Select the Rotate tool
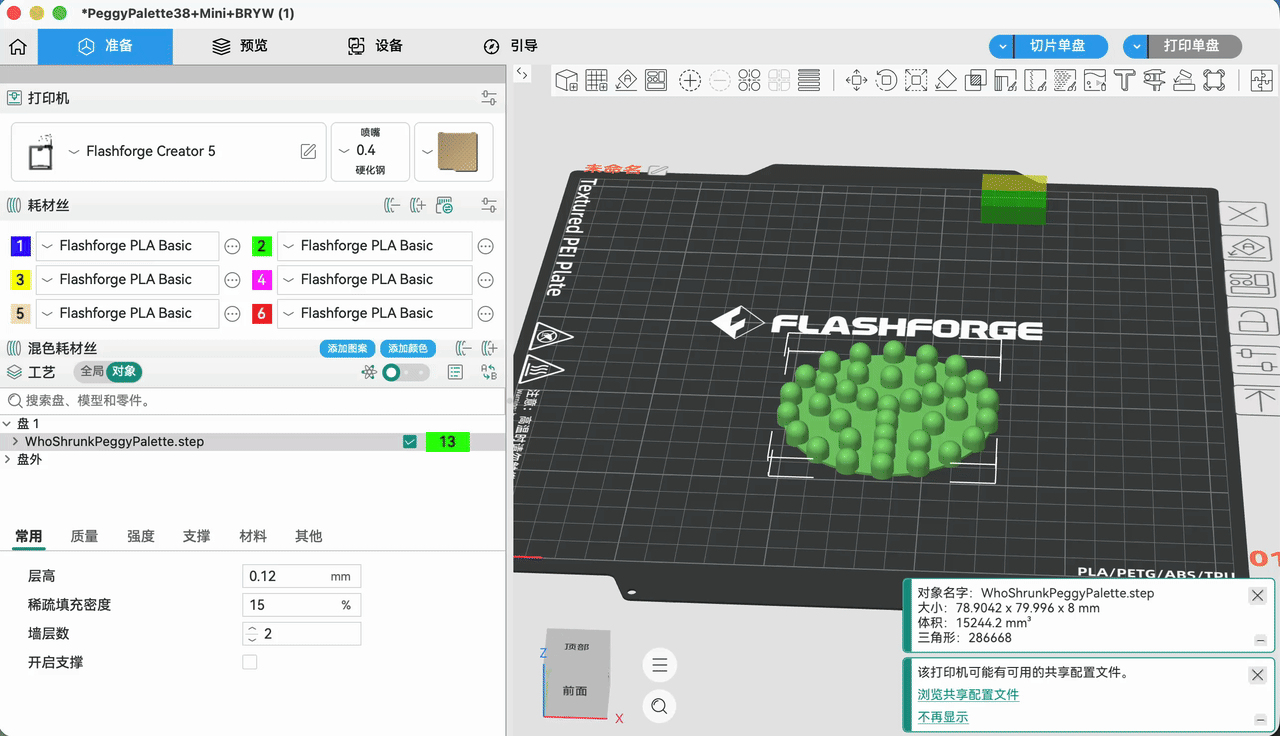The image size is (1280, 736). (886, 81)
